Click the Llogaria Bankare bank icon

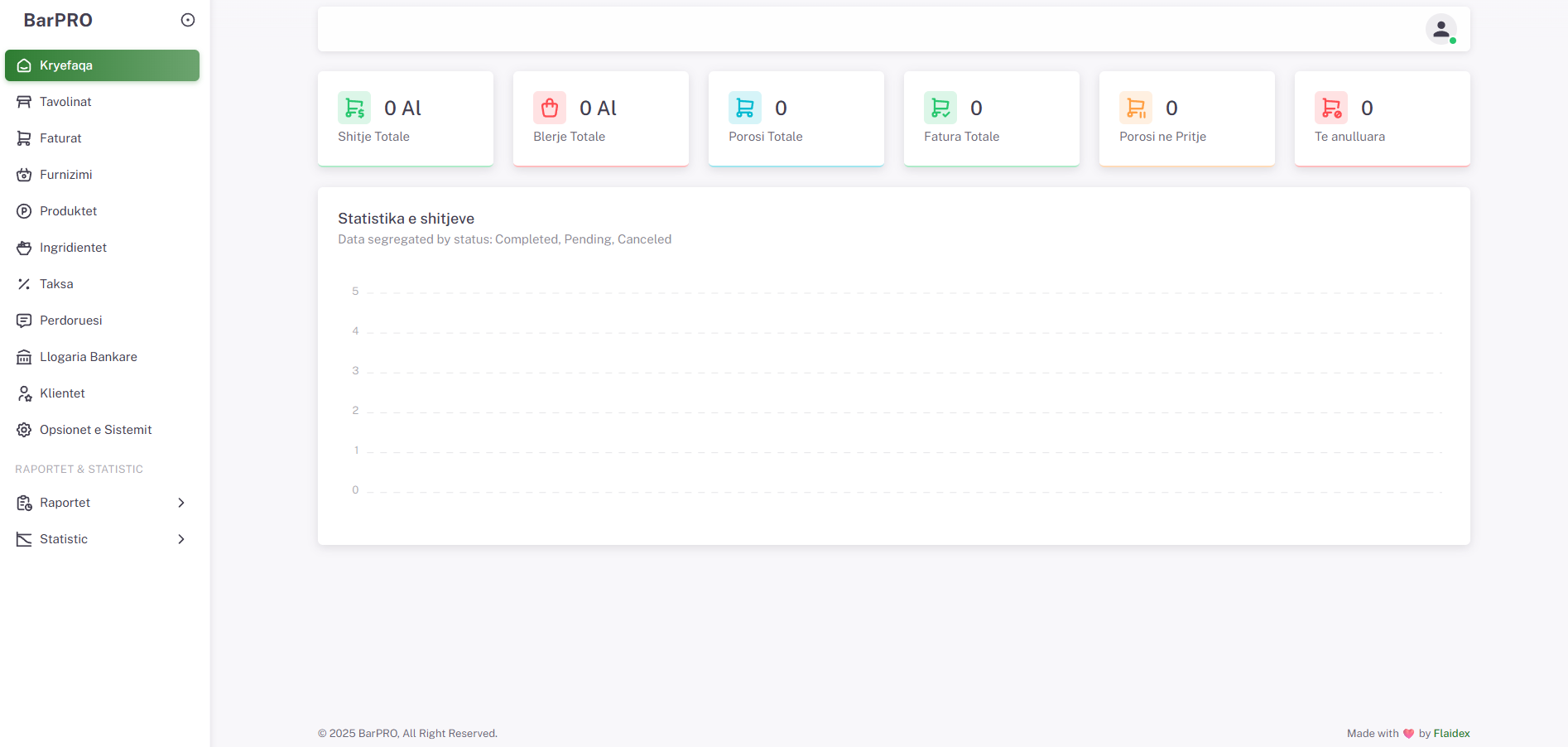(24, 357)
